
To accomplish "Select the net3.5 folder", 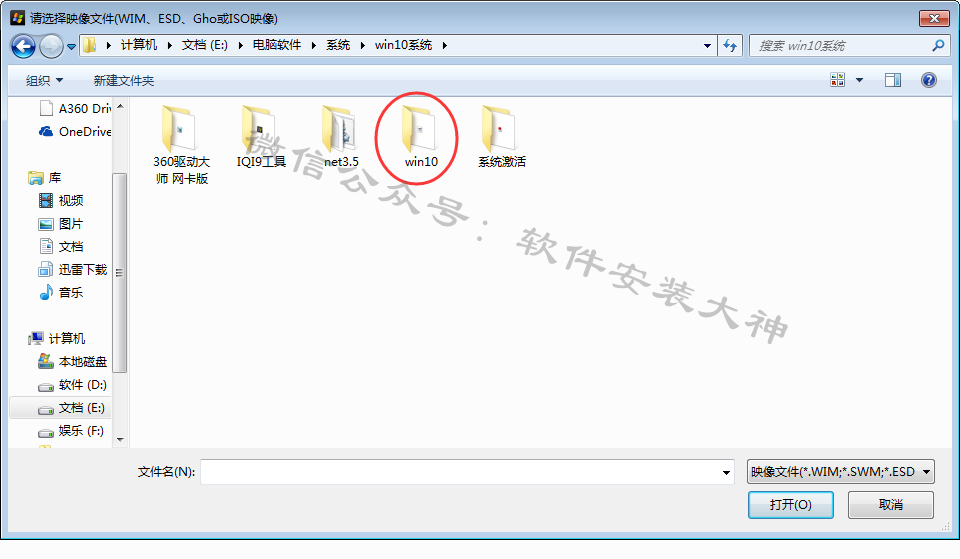I will 340,137.
